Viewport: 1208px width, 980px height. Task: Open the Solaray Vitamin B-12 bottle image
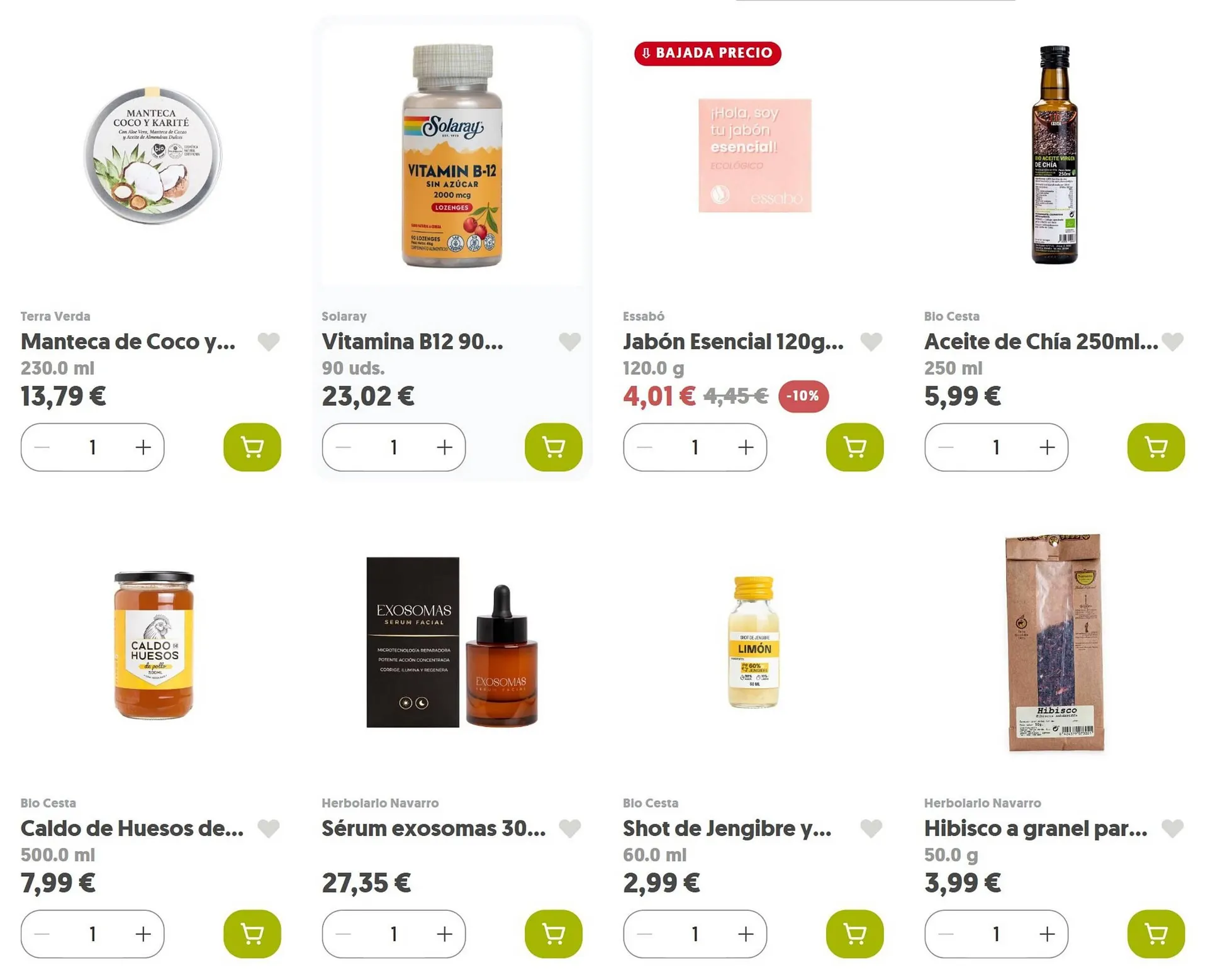click(x=452, y=155)
